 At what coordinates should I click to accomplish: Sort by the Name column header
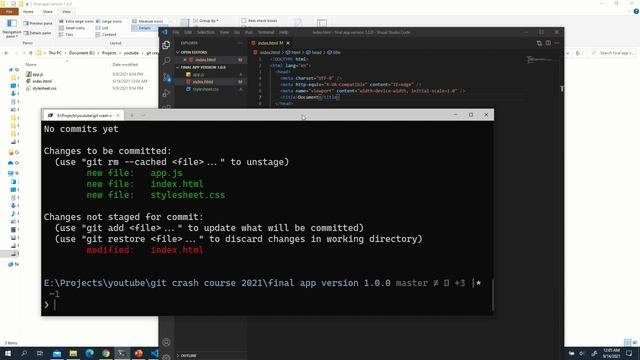[x=31, y=64]
